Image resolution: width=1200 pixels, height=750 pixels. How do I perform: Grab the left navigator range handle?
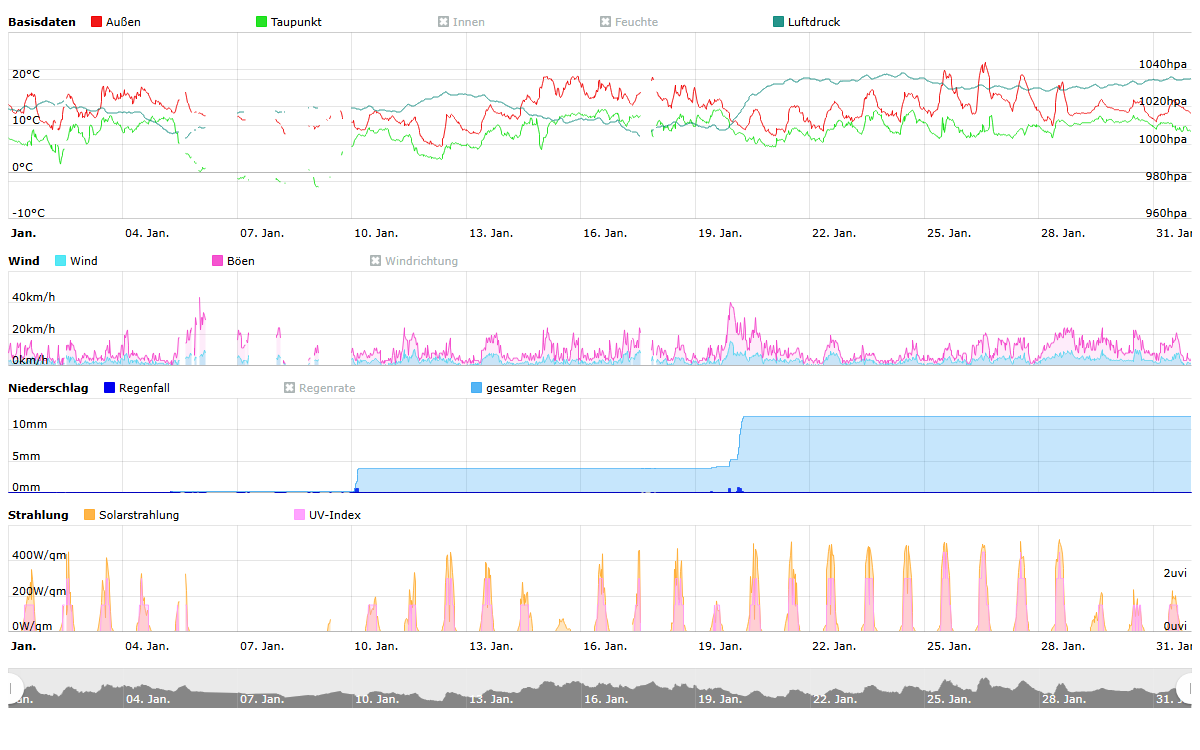14,687
